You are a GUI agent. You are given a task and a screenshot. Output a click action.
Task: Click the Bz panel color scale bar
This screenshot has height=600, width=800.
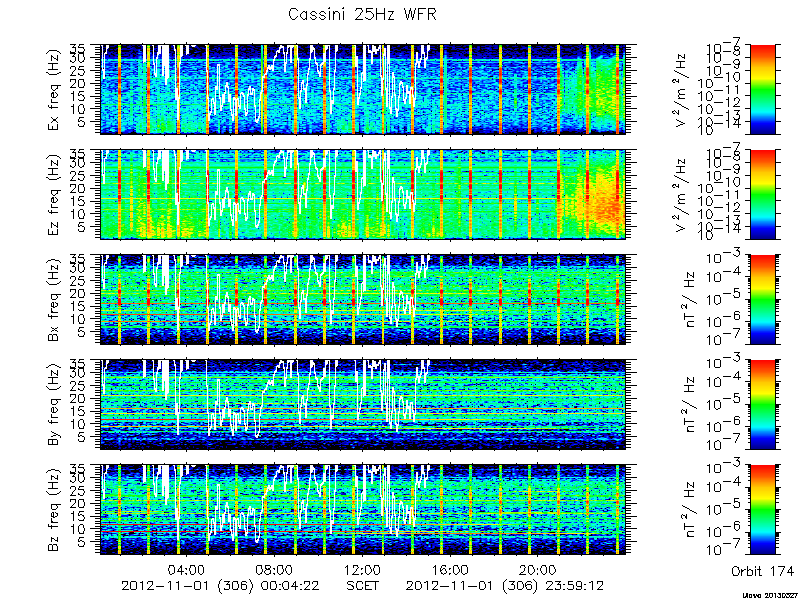[763, 510]
